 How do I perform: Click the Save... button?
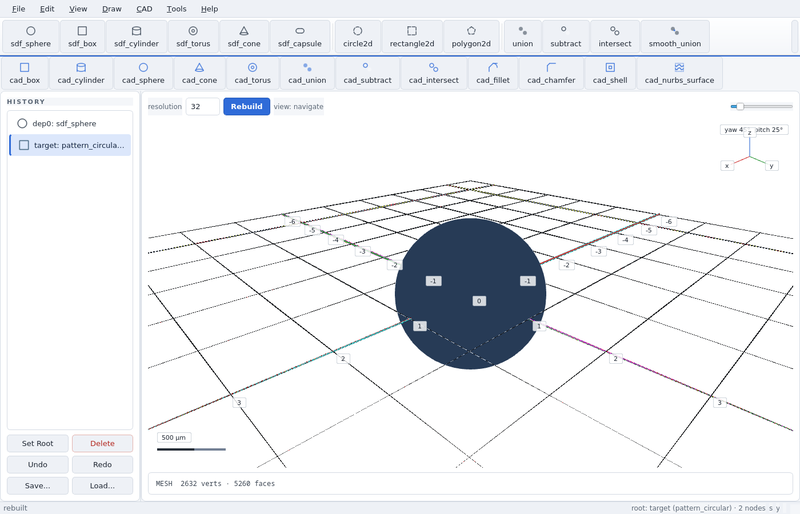tap(37, 485)
